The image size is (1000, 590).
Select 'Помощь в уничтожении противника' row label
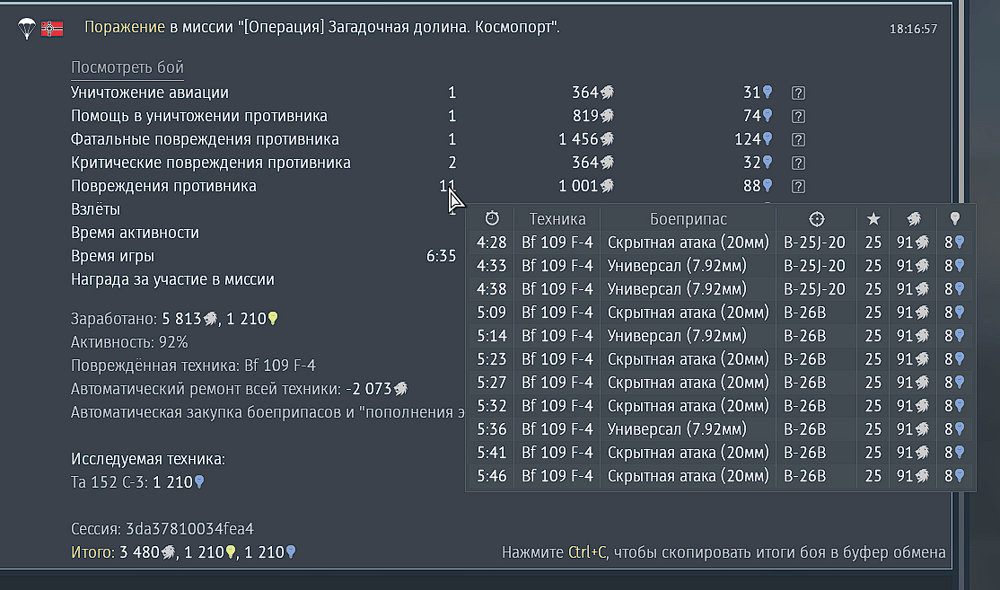point(199,115)
